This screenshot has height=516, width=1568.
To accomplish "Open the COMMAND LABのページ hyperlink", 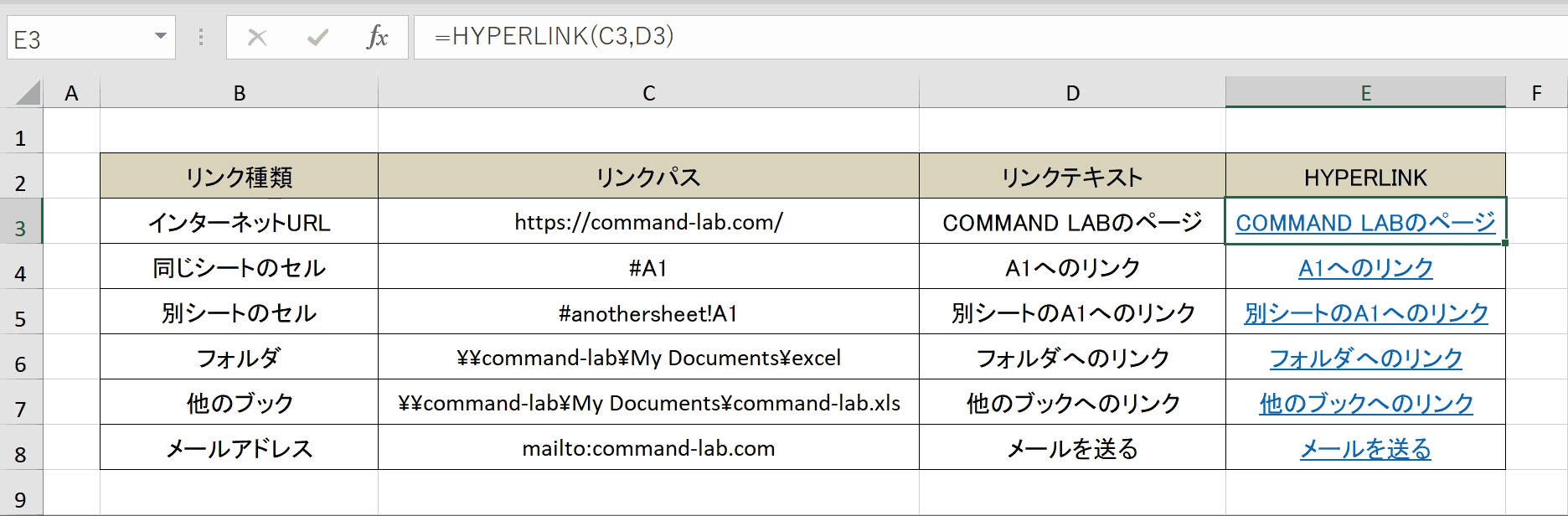I will [x=1365, y=222].
